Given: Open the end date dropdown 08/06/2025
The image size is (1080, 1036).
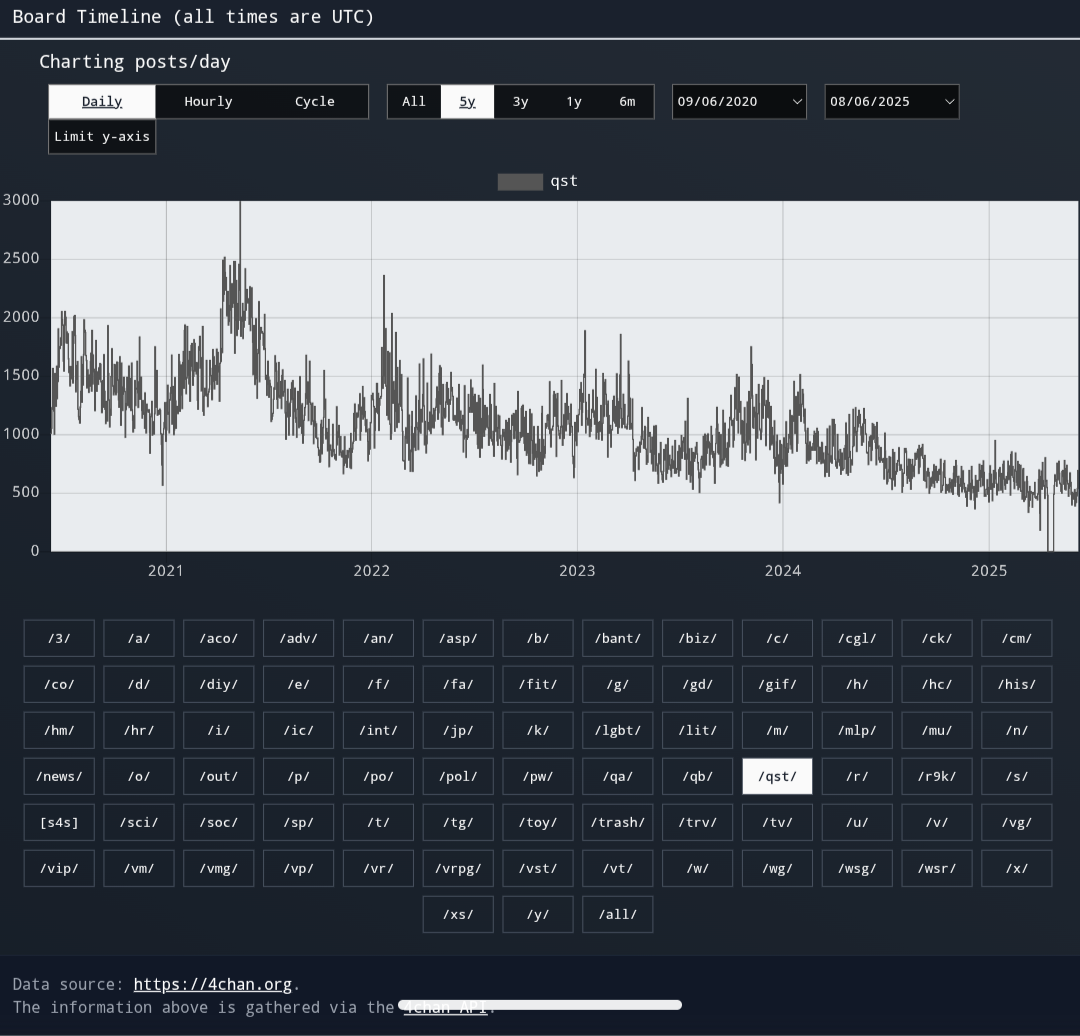Looking at the screenshot, I should click(892, 102).
